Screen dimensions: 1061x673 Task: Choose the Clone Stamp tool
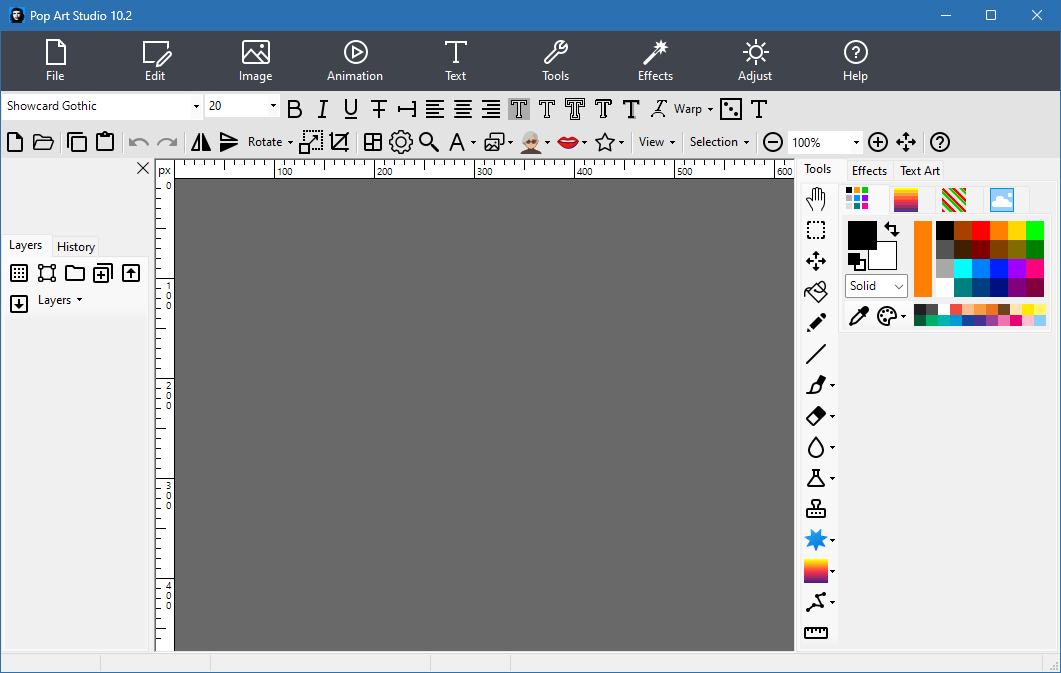tap(816, 509)
